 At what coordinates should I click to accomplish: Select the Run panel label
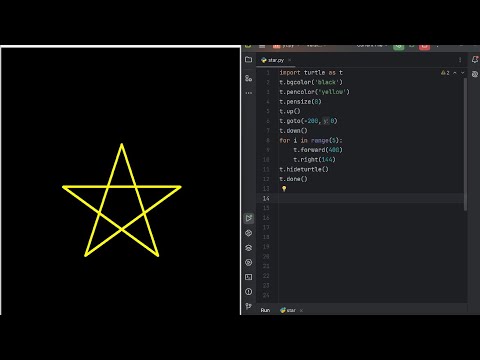(x=265, y=310)
